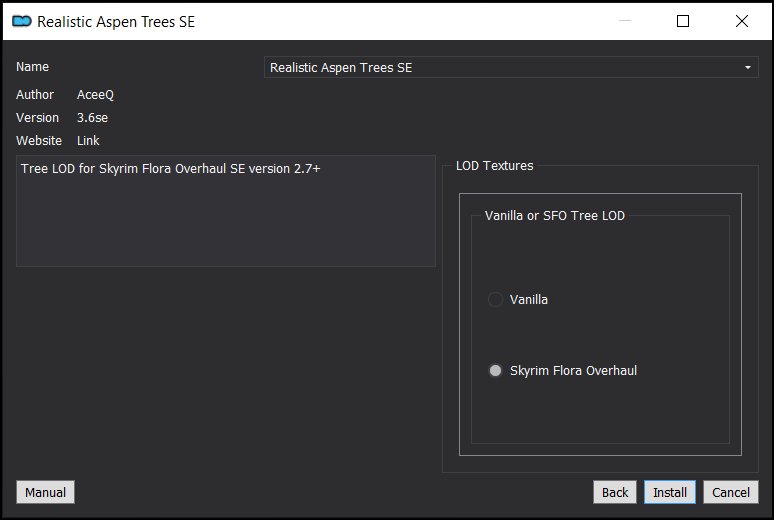
Task: Click the Tree LOD description text box
Action: tap(226, 211)
